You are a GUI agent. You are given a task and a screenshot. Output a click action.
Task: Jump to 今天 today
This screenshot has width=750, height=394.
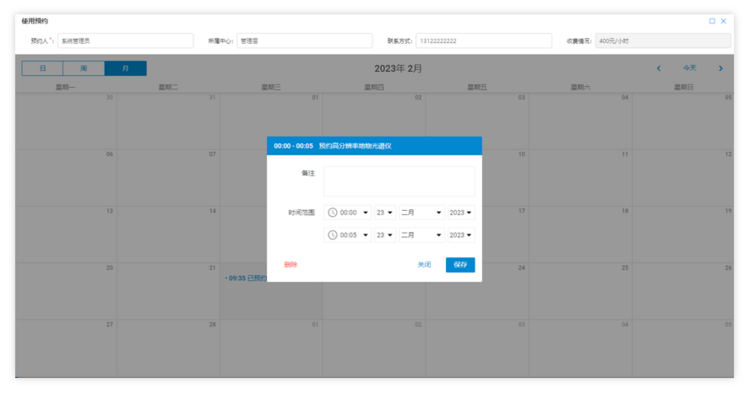[689, 68]
